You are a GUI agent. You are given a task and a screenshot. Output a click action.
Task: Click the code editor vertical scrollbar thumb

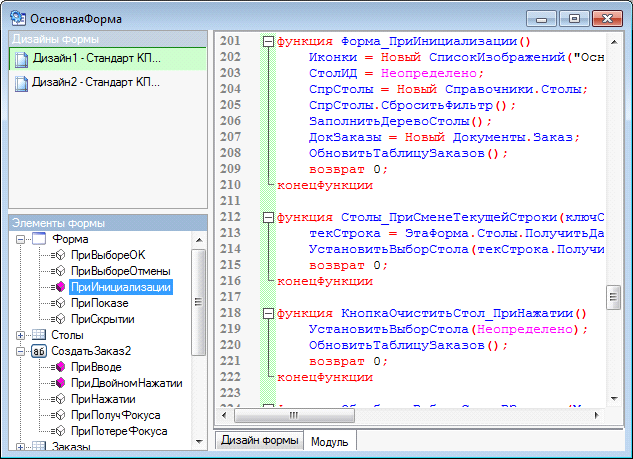coord(613,297)
